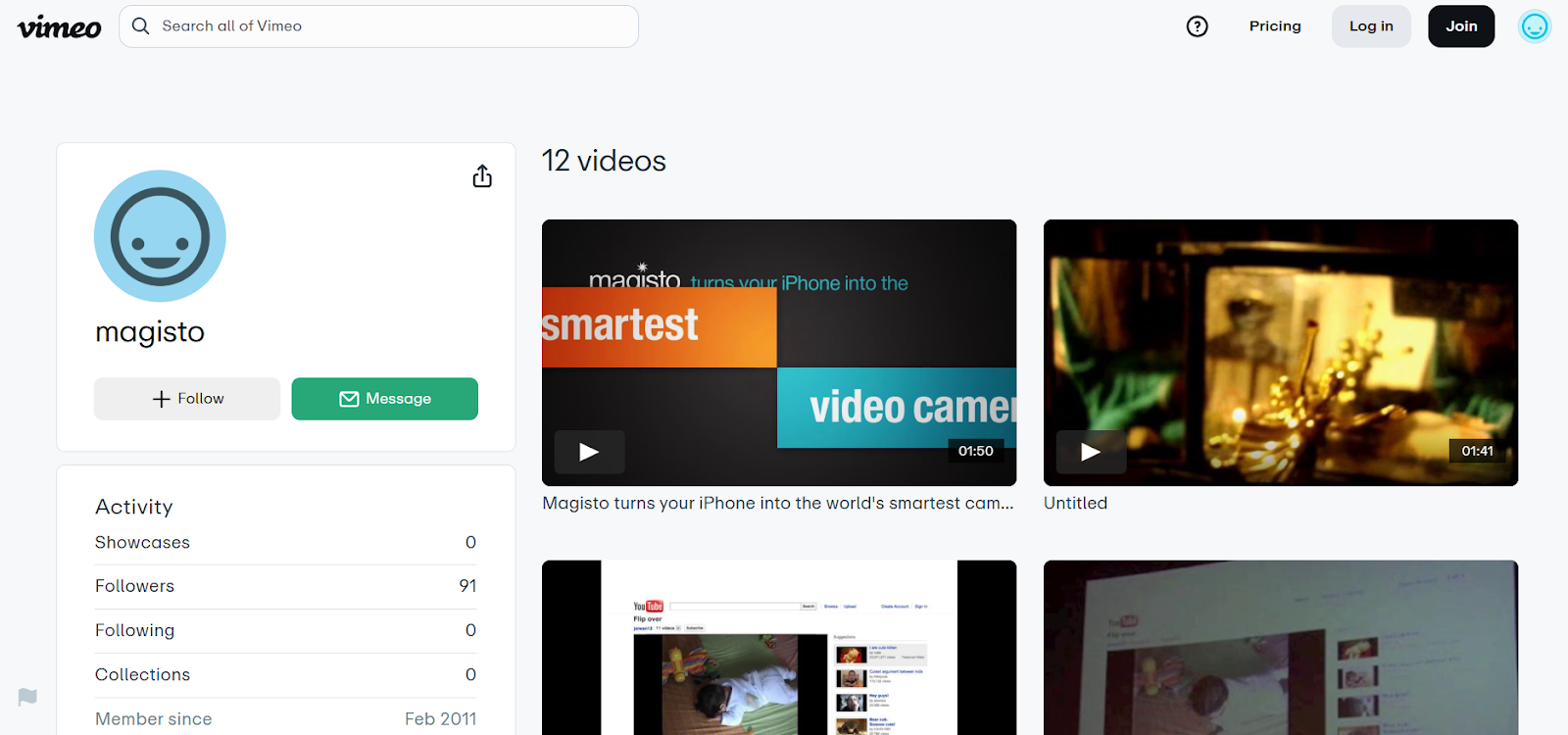Viewport: 1568px width, 735px height.
Task: Open the help question mark icon
Action: [x=1197, y=26]
